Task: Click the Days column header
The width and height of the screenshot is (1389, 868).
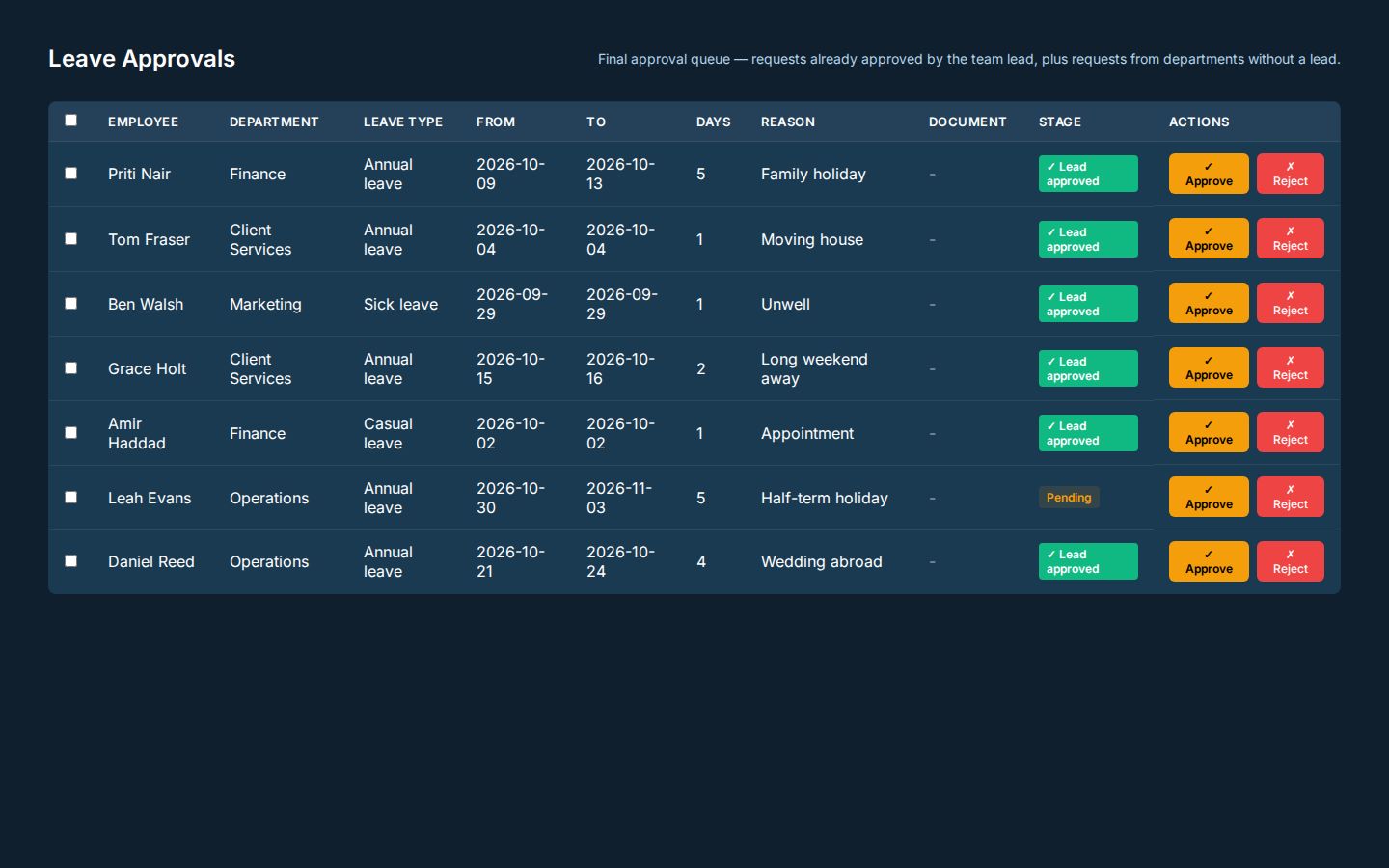Action: point(714,122)
